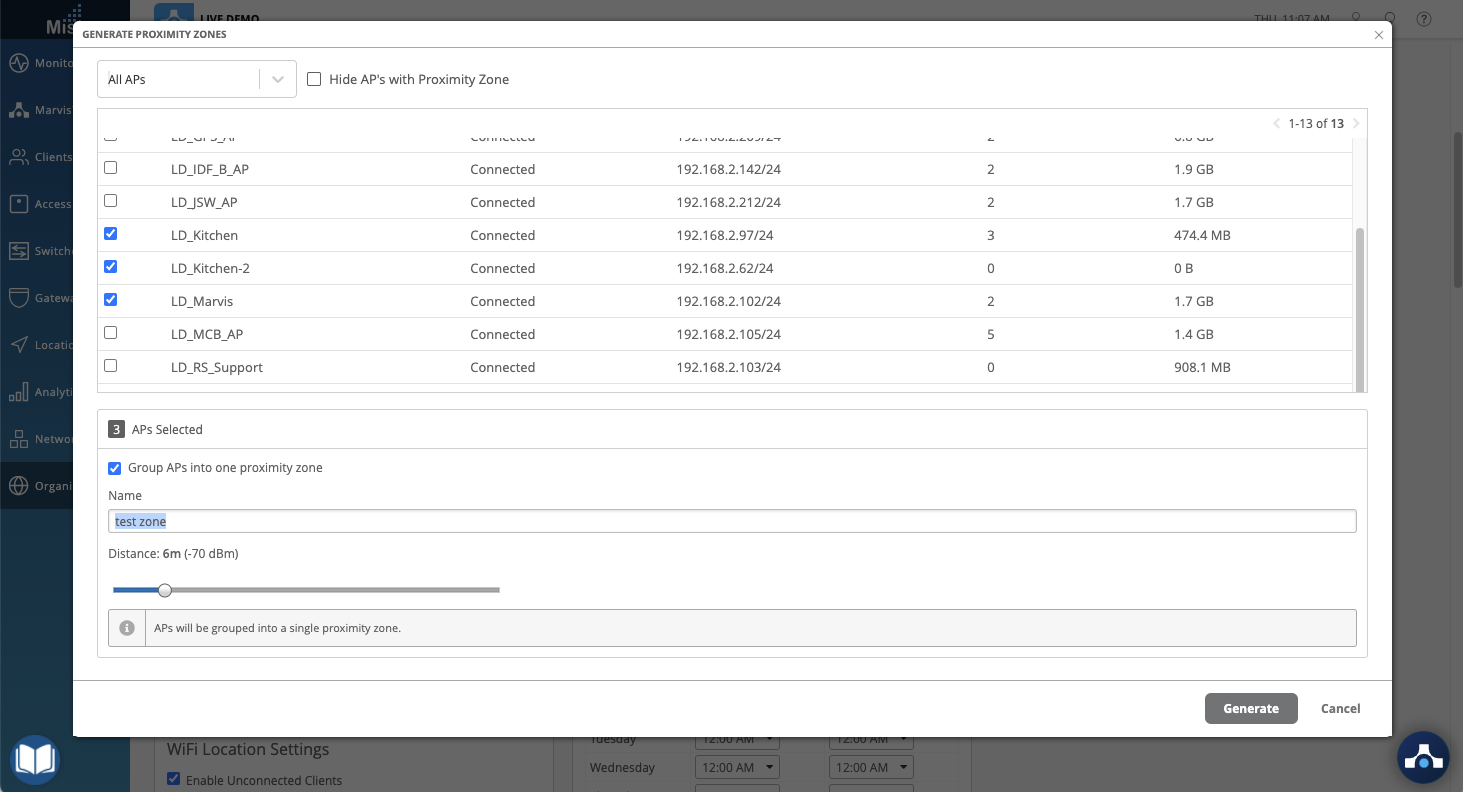
Task: Open Wednesday start time dropdown behind dialog
Action: pyautogui.click(x=737, y=767)
